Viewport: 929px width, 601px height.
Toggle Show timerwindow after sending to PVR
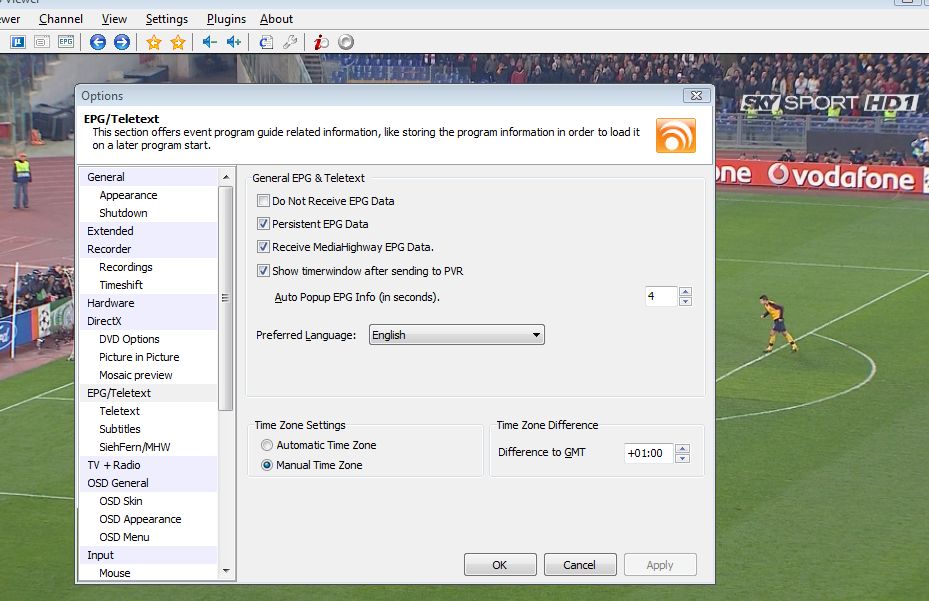pyautogui.click(x=264, y=271)
